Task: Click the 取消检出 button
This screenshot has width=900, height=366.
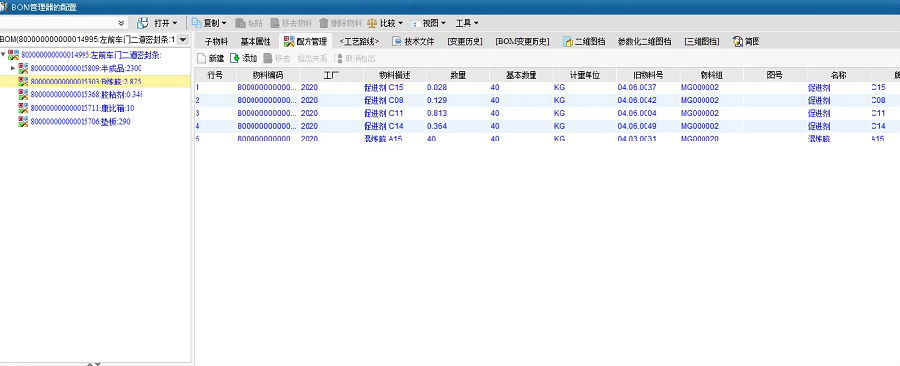Action: coord(356,59)
